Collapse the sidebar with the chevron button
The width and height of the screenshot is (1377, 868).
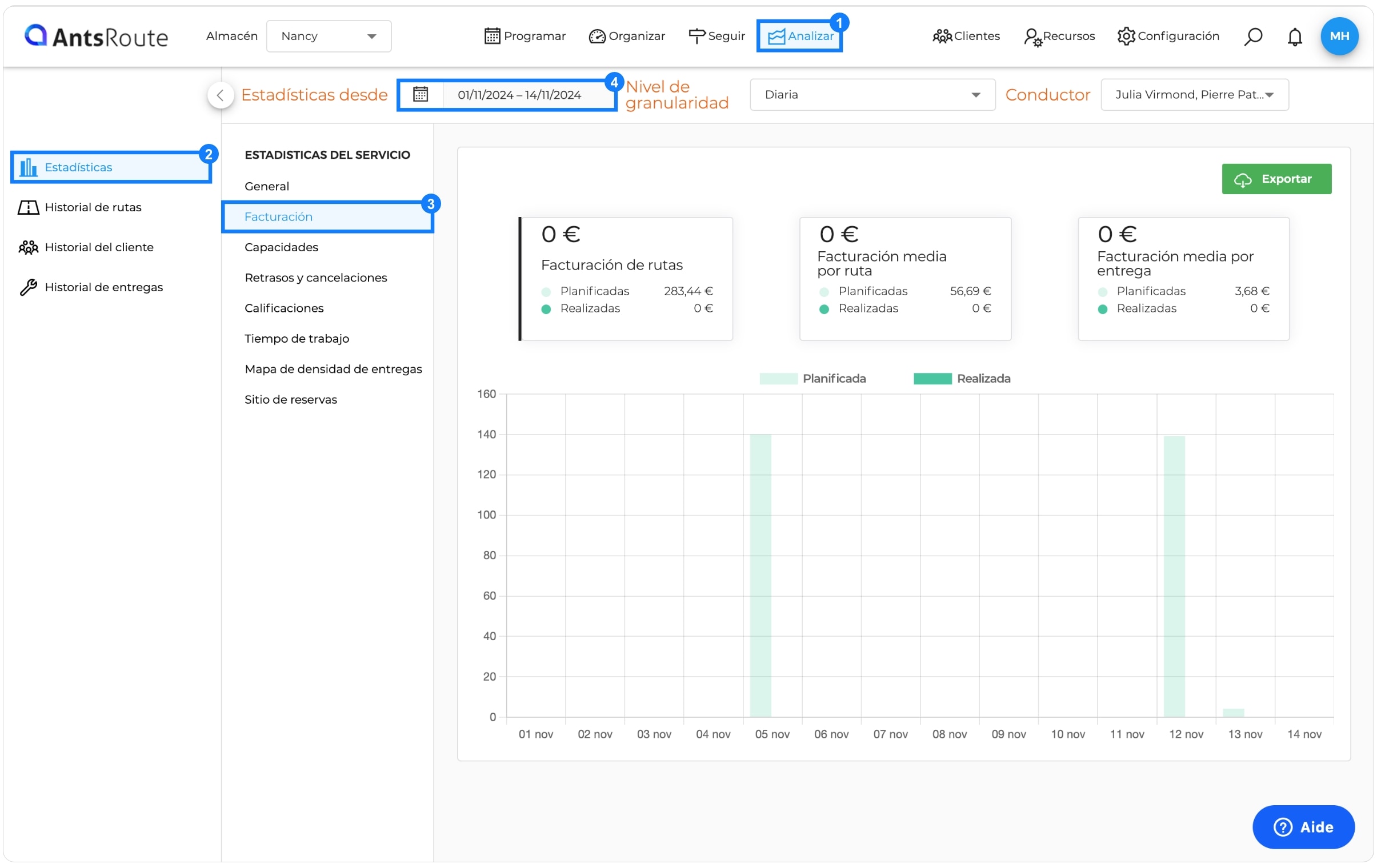(x=220, y=95)
